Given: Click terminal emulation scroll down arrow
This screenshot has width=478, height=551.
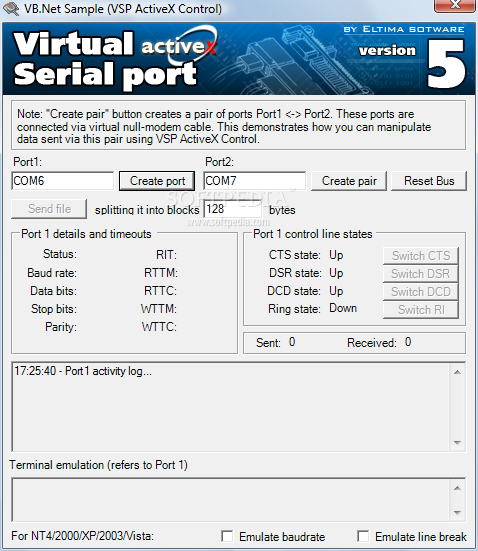Looking at the screenshot, I should 457,513.
